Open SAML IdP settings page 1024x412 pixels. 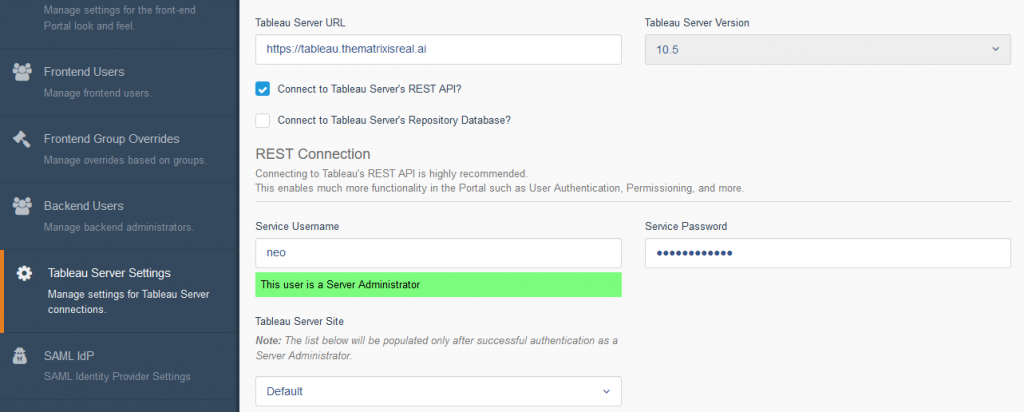pyautogui.click(x=120, y=366)
